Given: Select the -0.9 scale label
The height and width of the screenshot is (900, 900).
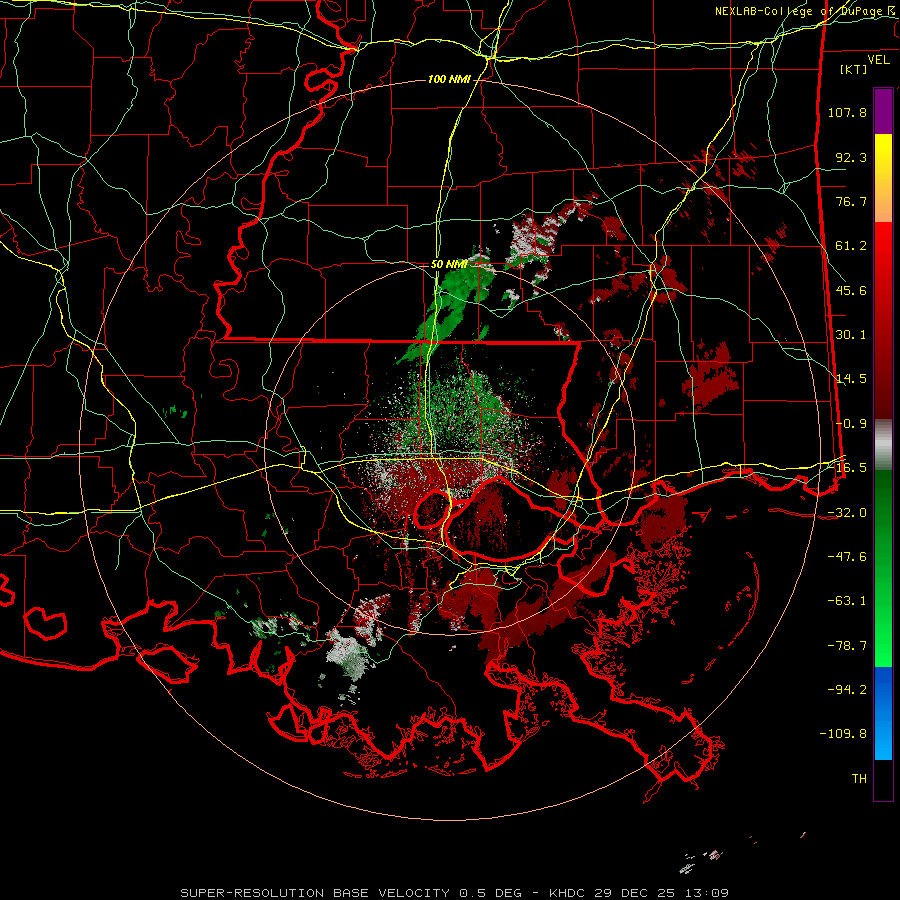Looking at the screenshot, I should (851, 424).
